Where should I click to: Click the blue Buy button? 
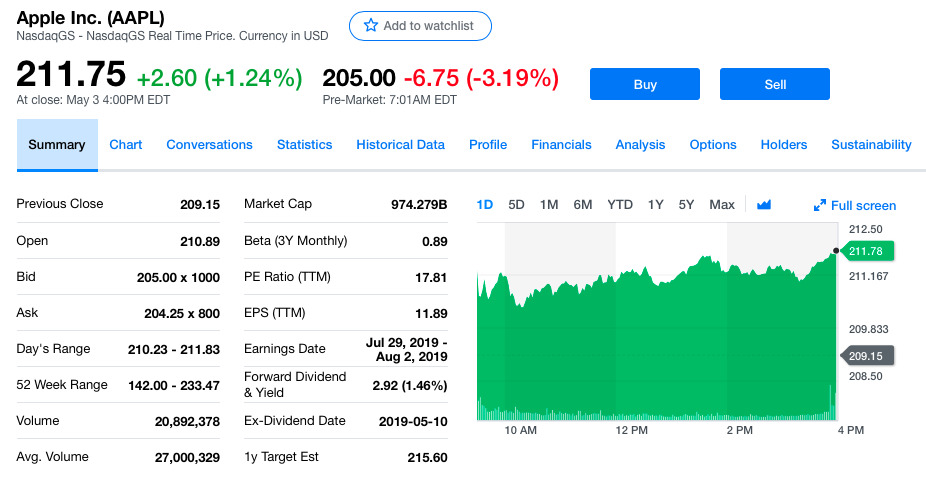coord(645,84)
